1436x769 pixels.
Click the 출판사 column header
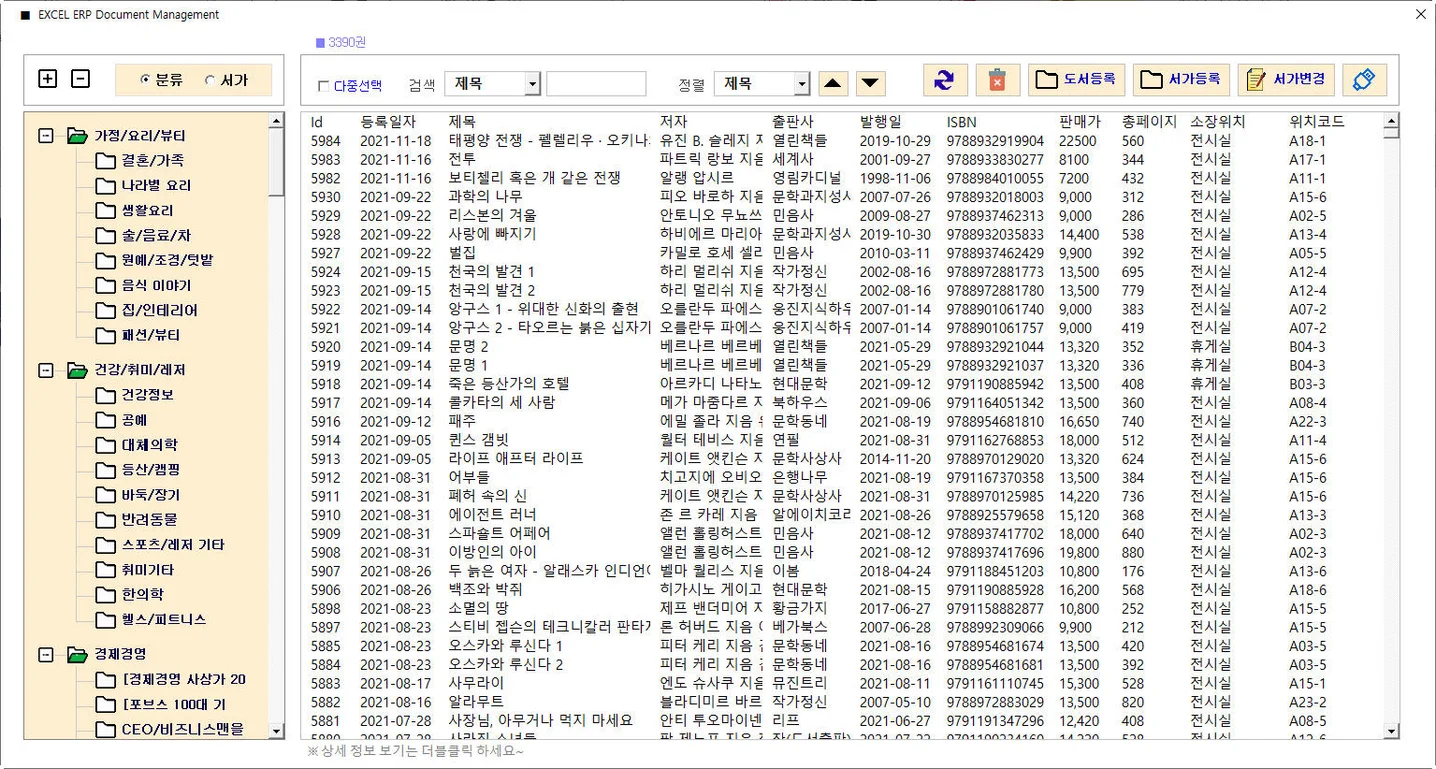tap(793, 122)
